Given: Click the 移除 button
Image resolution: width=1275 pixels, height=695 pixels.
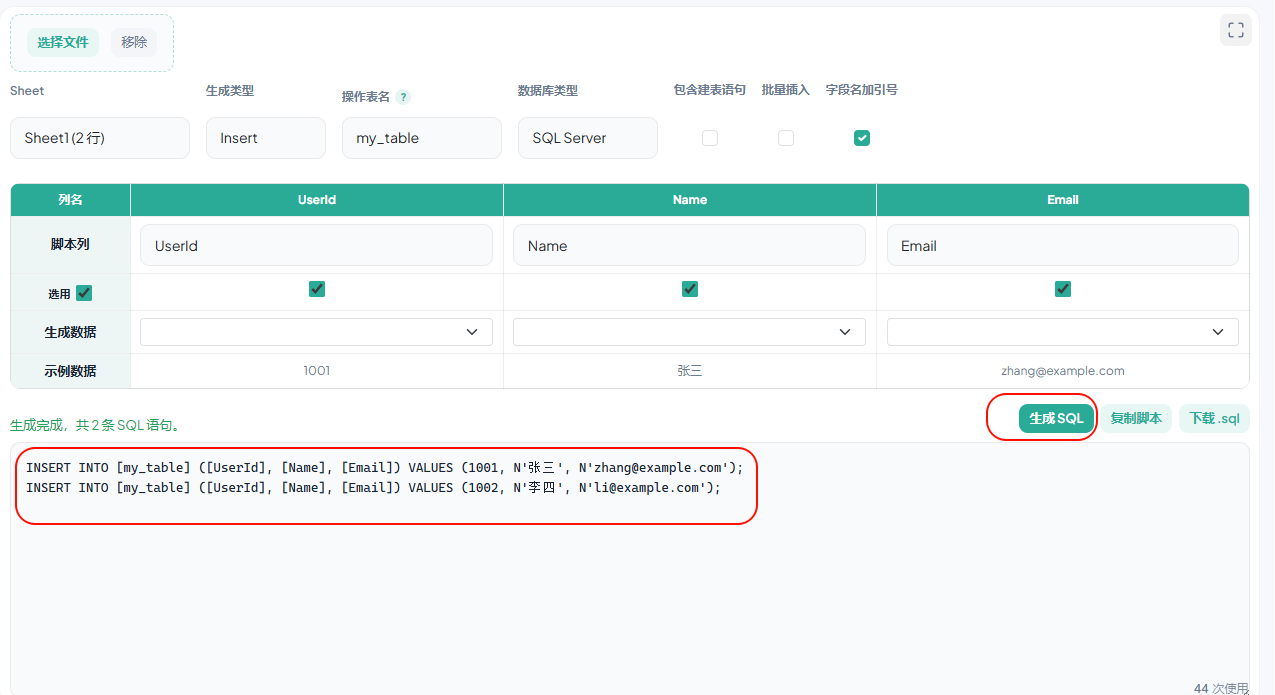Looking at the screenshot, I should coord(134,42).
